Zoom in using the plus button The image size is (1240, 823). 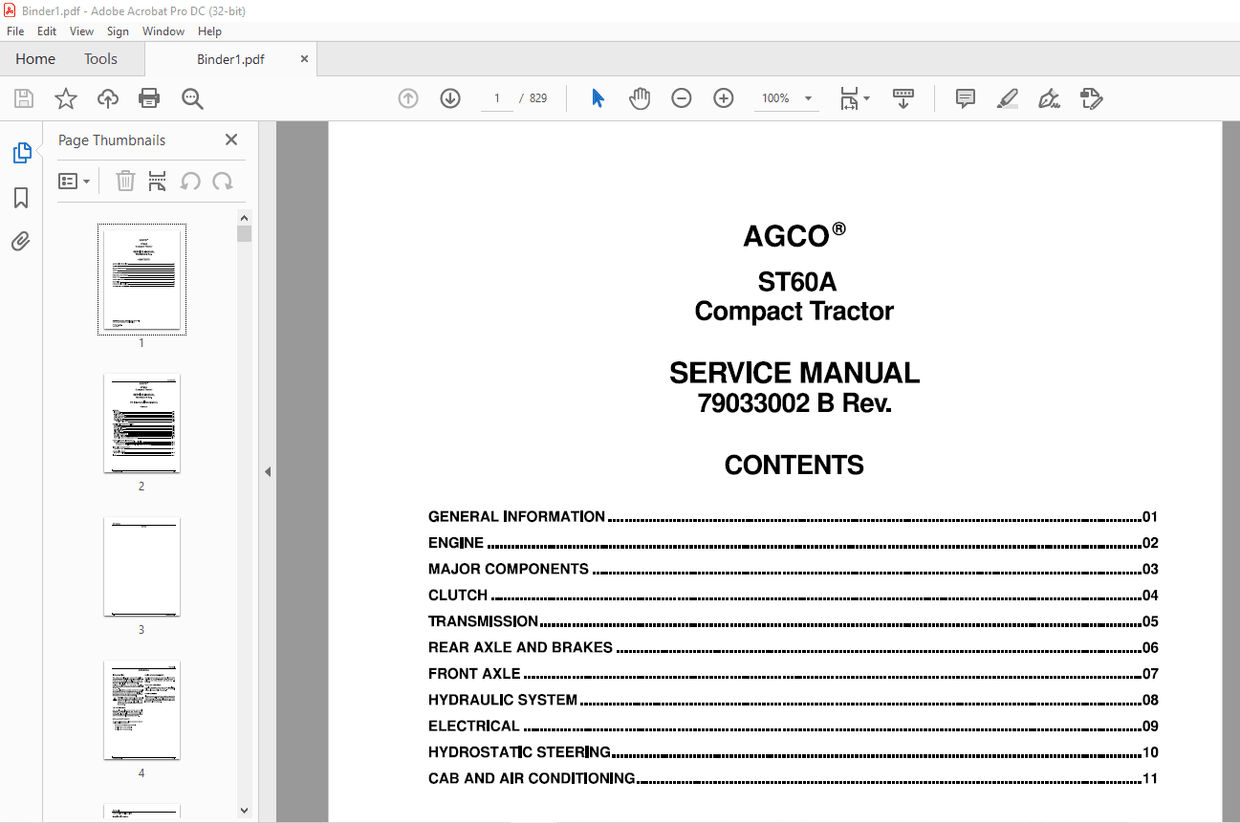pos(723,98)
